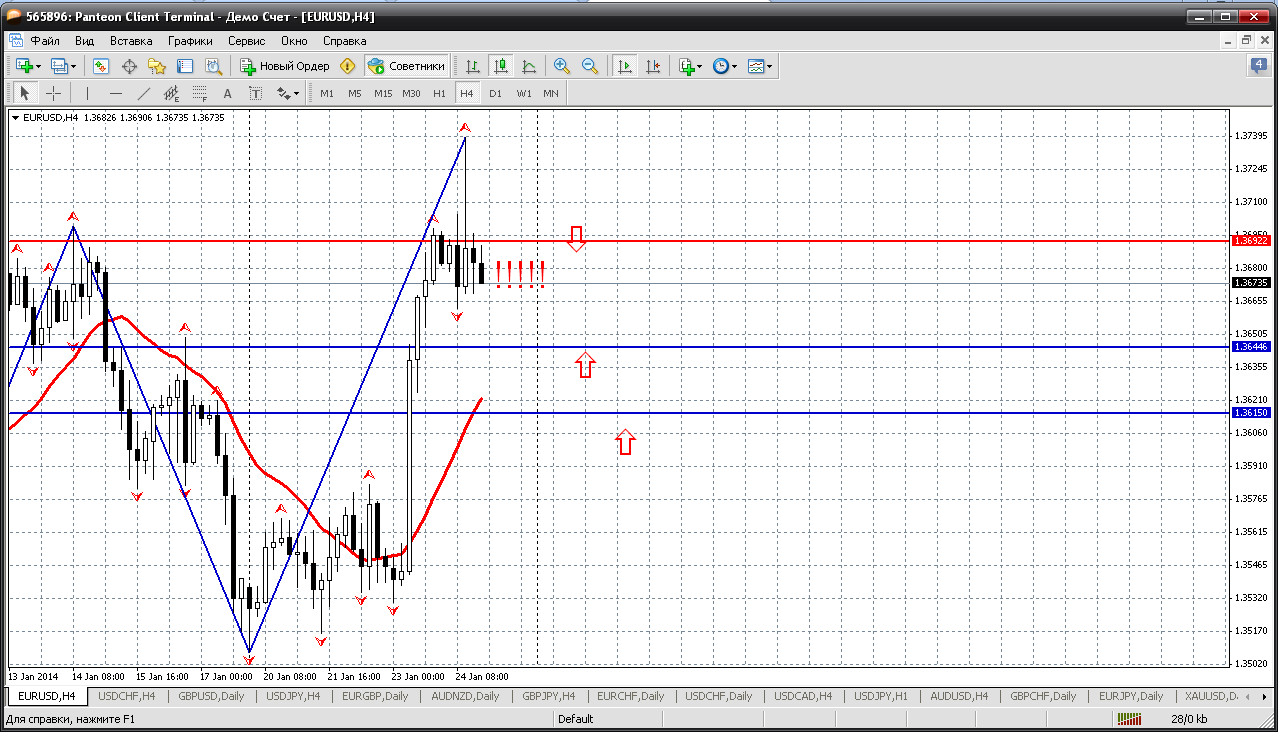1278x732 pixels.
Task: Open the Сервис menu
Action: (246, 41)
